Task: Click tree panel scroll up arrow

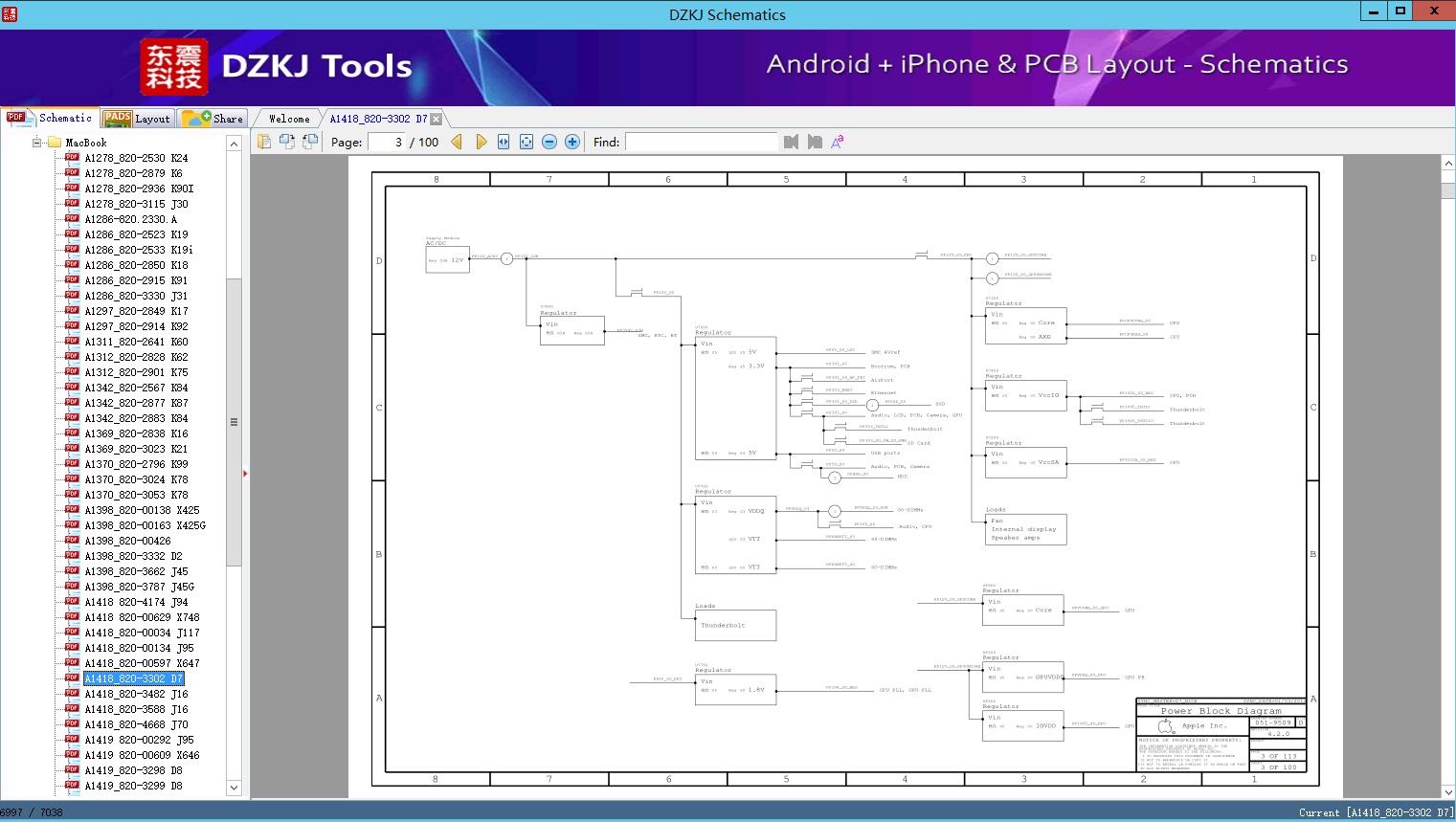Action: (234, 144)
